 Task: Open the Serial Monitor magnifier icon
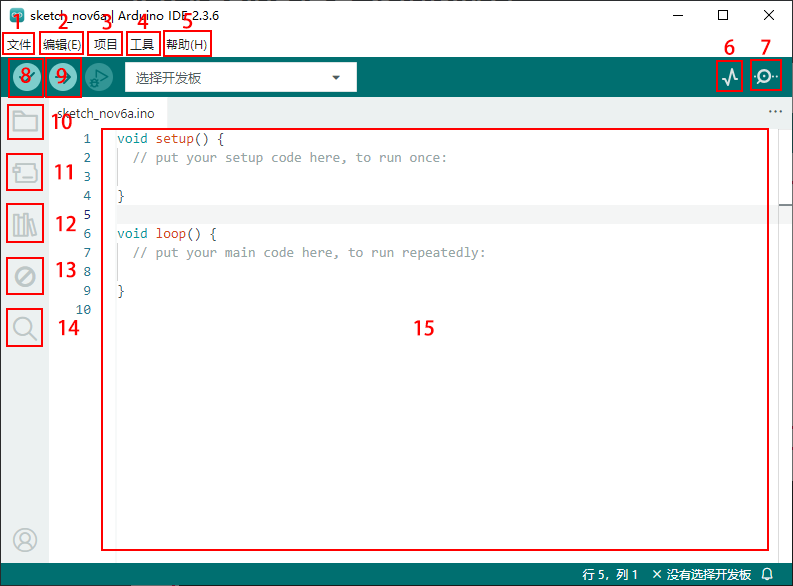pyautogui.click(x=766, y=77)
